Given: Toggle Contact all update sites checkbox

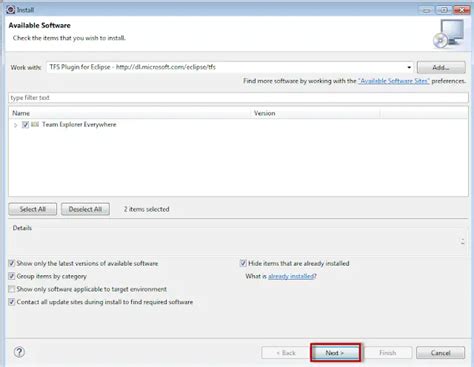Looking at the screenshot, I should click(x=12, y=302).
